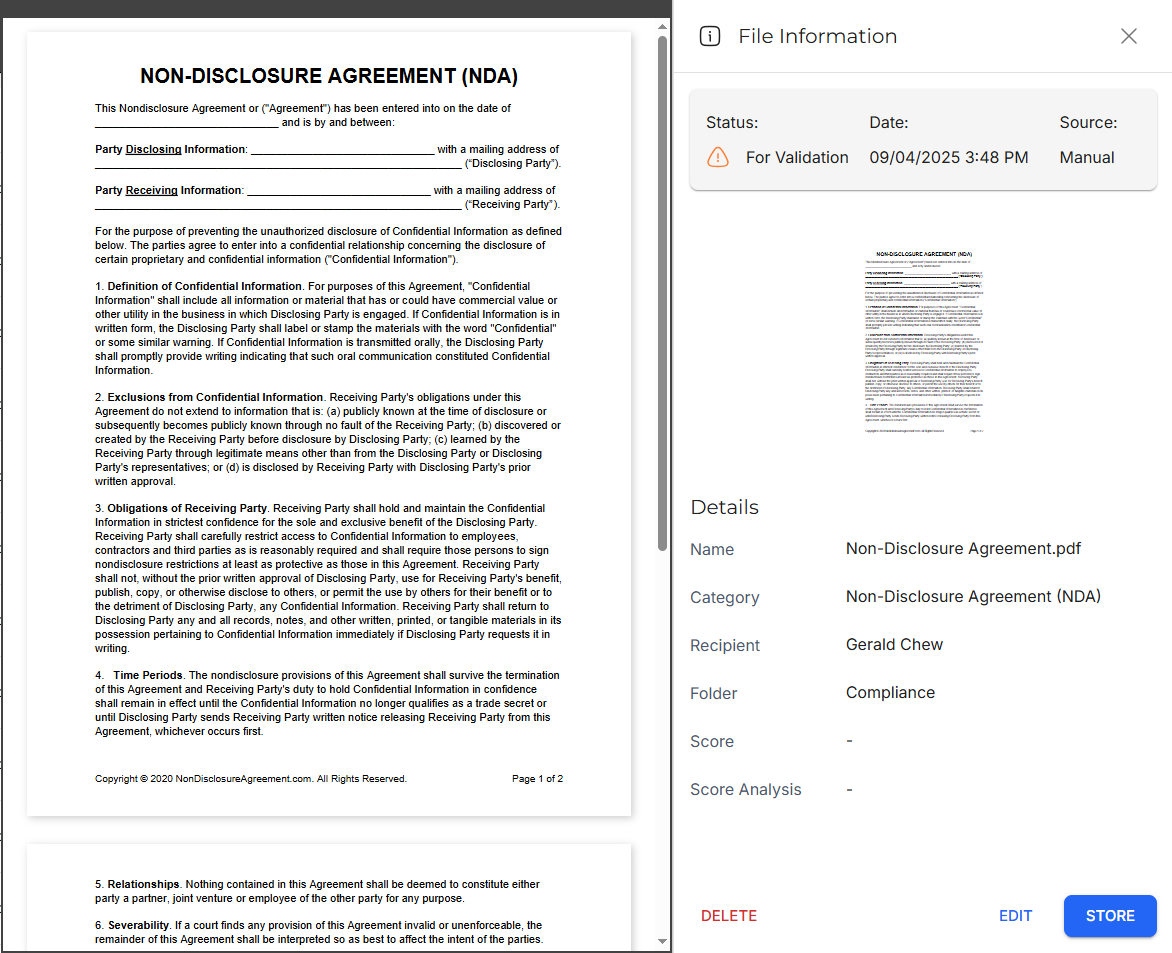Viewport: 1172px width, 953px height.
Task: Click the Score Analysis label
Action: 746,790
